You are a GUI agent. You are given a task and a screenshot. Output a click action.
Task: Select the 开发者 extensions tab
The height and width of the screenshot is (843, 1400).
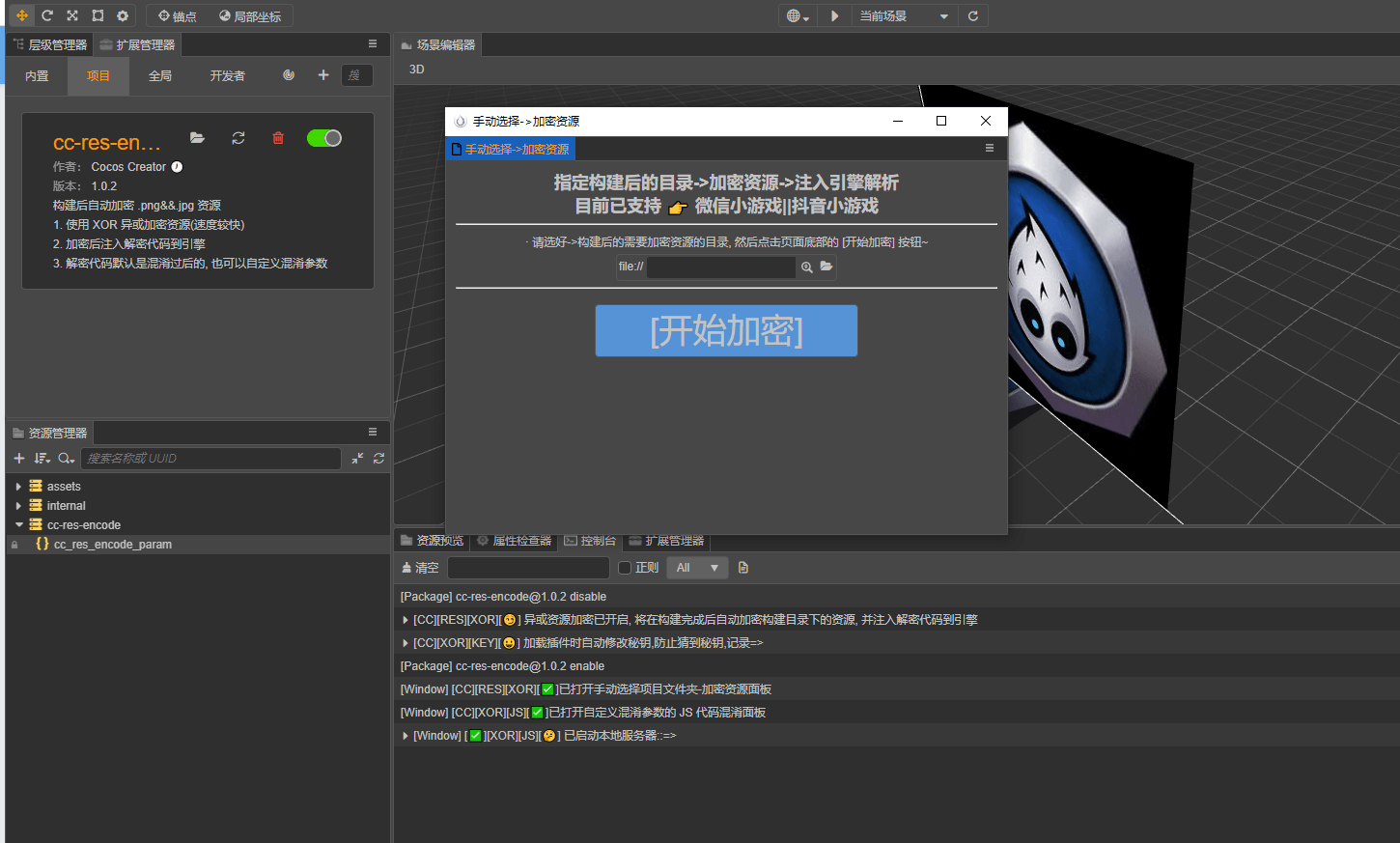pyautogui.click(x=228, y=75)
